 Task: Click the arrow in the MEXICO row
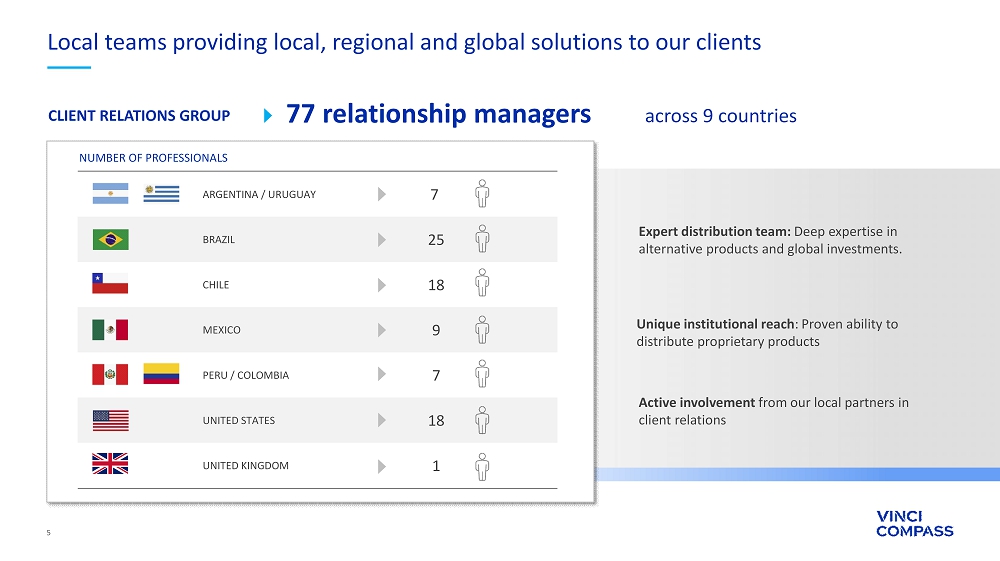click(x=382, y=330)
